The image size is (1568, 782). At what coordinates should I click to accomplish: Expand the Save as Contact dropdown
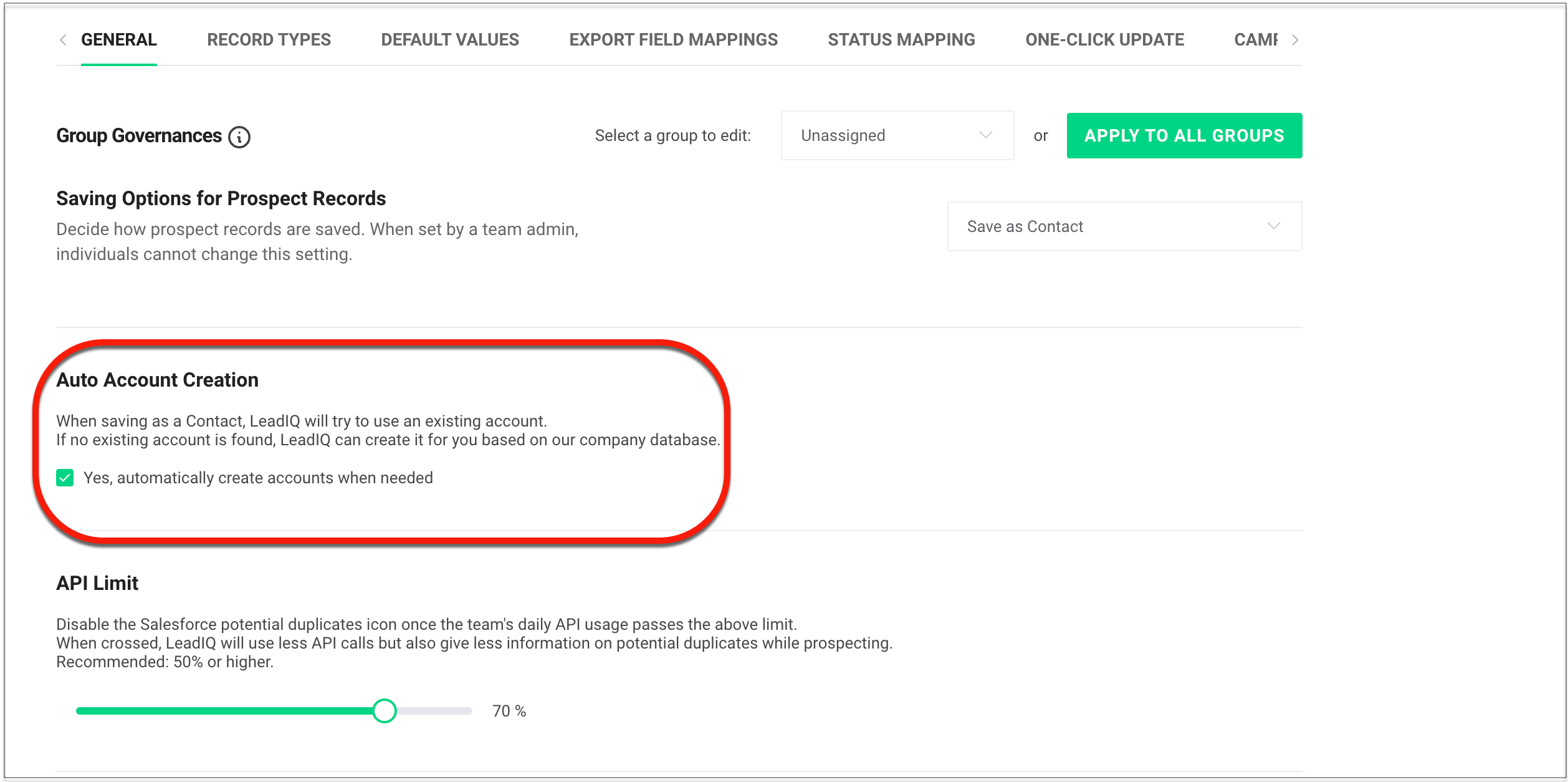1123,226
